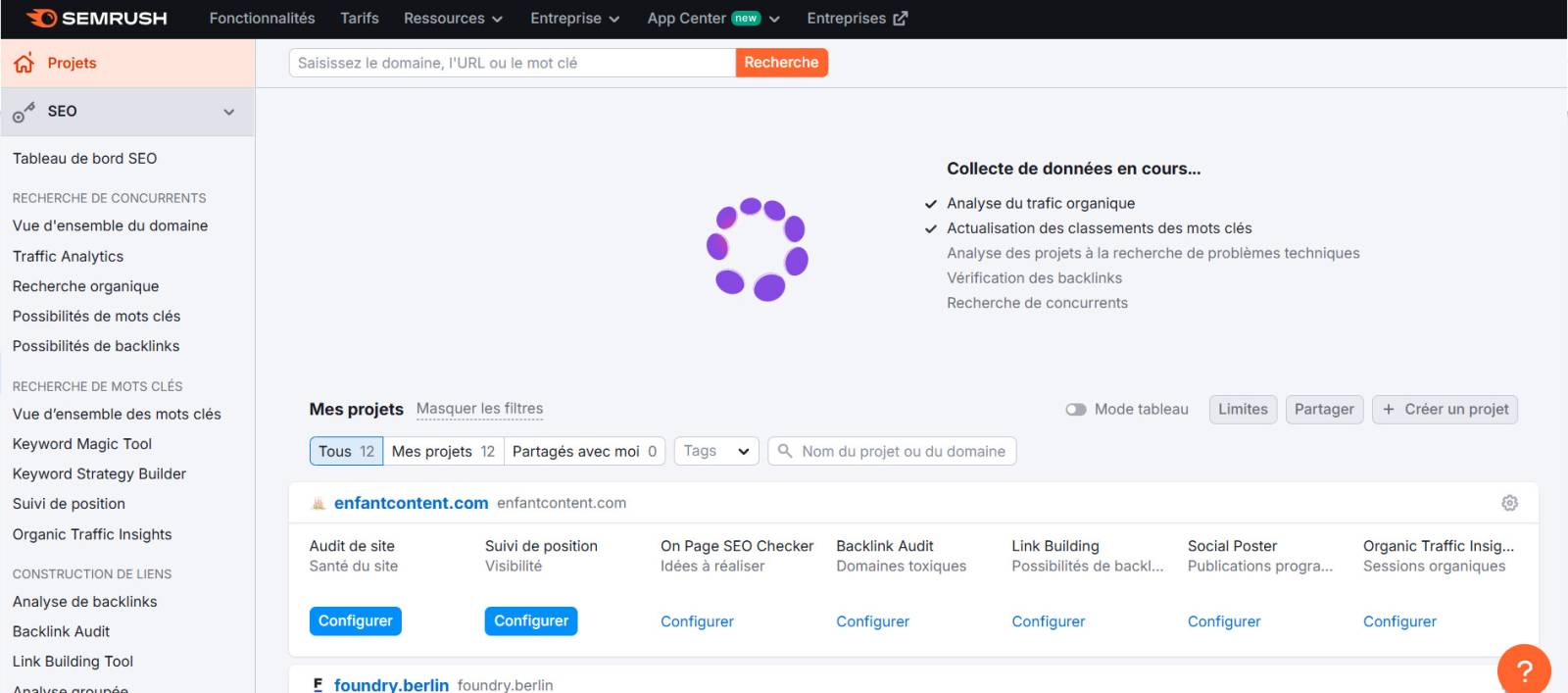This screenshot has width=1568, height=693.
Task: Open Organic Traffic Insights in sidebar
Action: (x=92, y=534)
